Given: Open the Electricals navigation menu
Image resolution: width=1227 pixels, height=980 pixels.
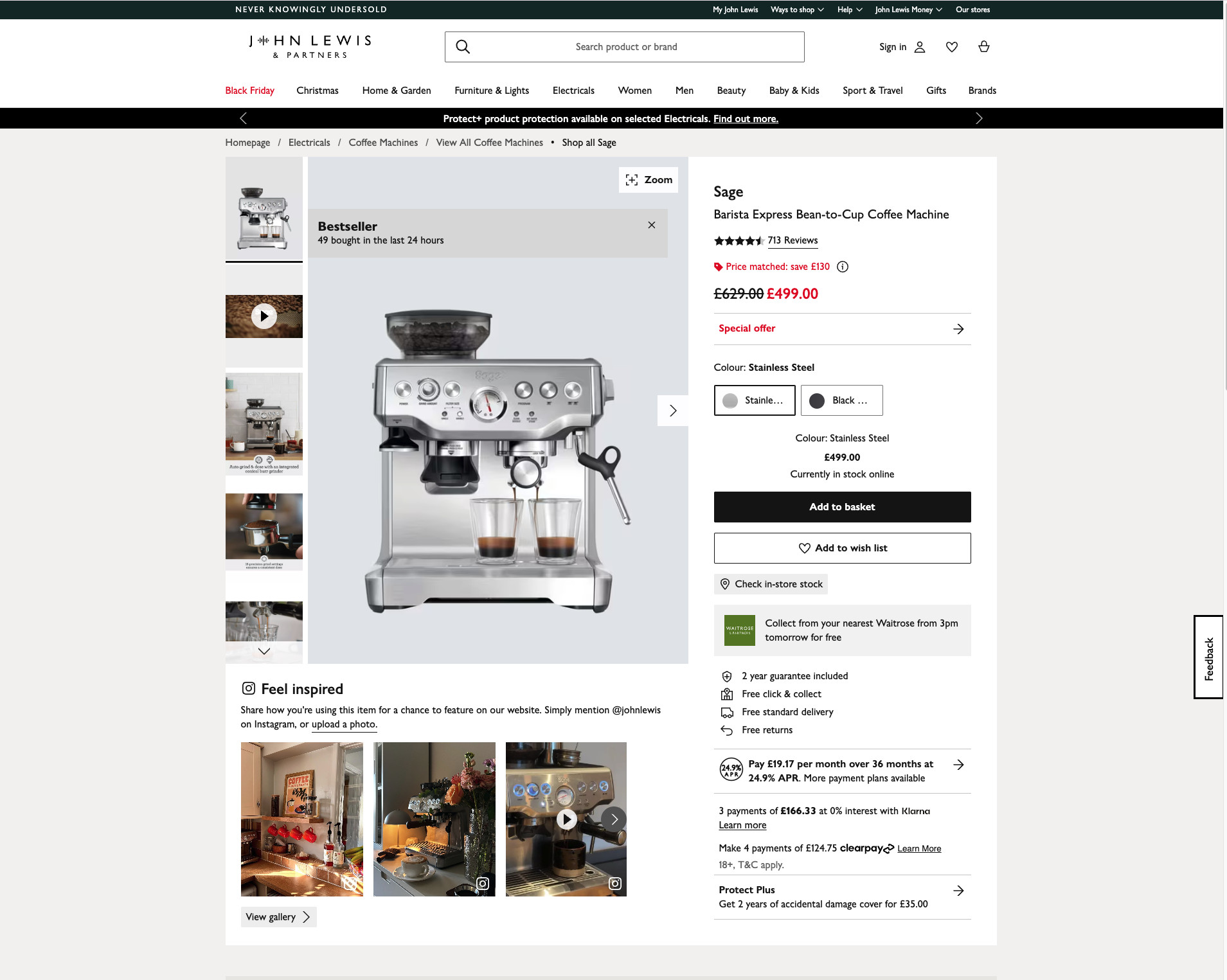Looking at the screenshot, I should [x=573, y=91].
